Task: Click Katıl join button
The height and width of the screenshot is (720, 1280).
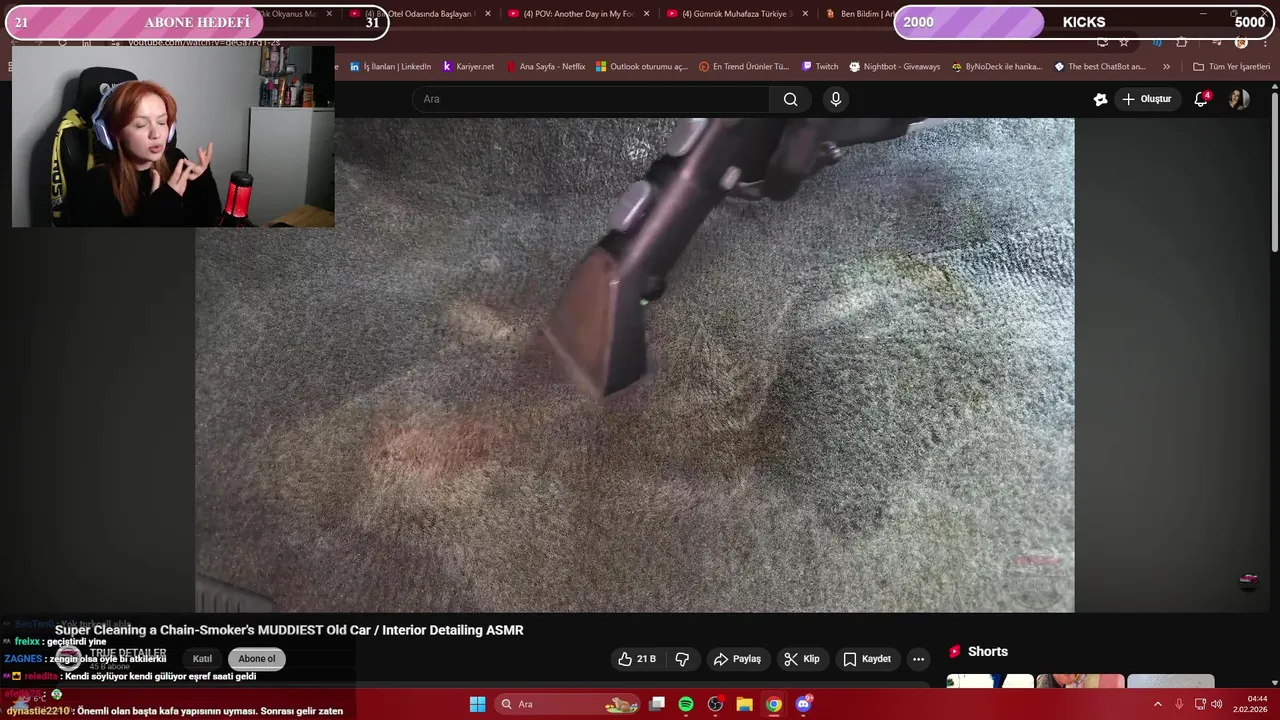Action: coord(202,659)
